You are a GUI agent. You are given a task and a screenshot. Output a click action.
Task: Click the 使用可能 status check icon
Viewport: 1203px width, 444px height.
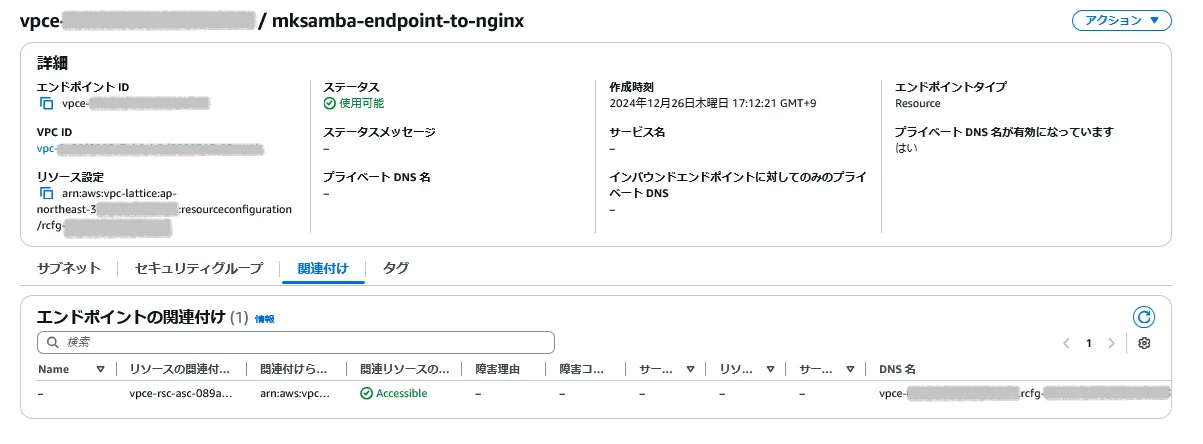point(329,103)
